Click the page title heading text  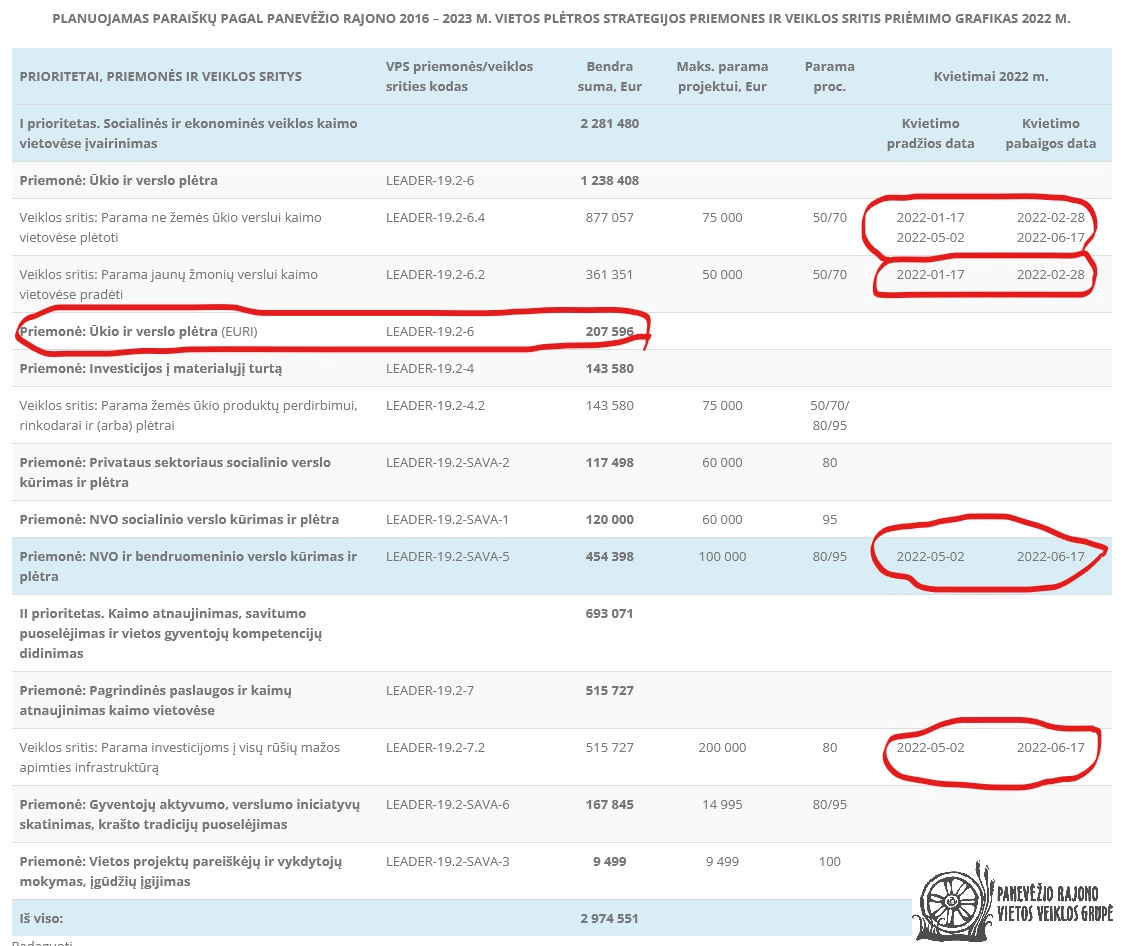click(561, 18)
